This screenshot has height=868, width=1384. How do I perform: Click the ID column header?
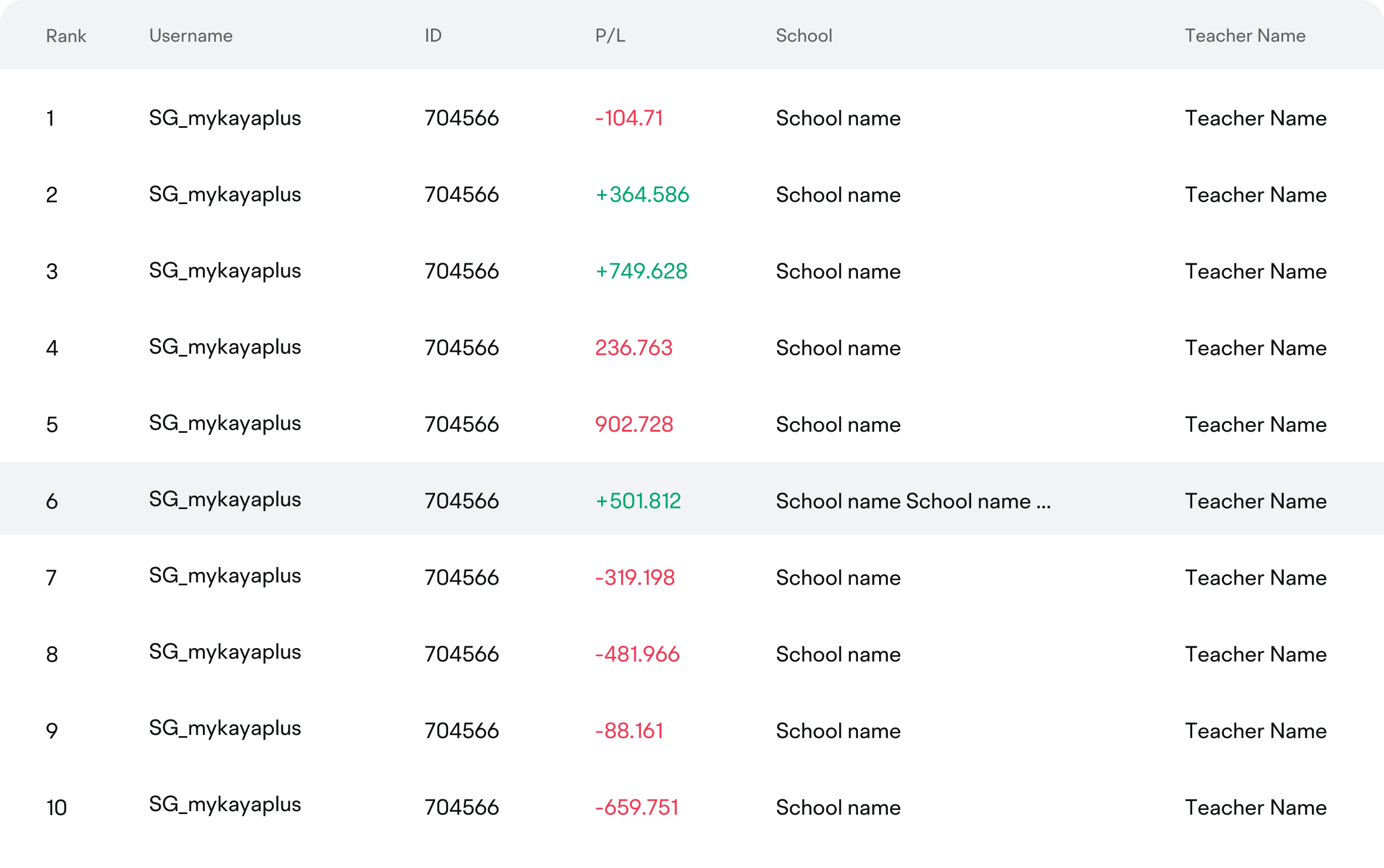click(433, 36)
